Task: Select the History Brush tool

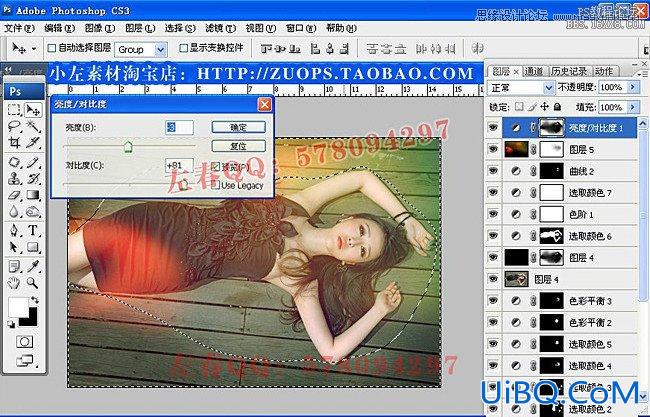Action: tap(33, 179)
